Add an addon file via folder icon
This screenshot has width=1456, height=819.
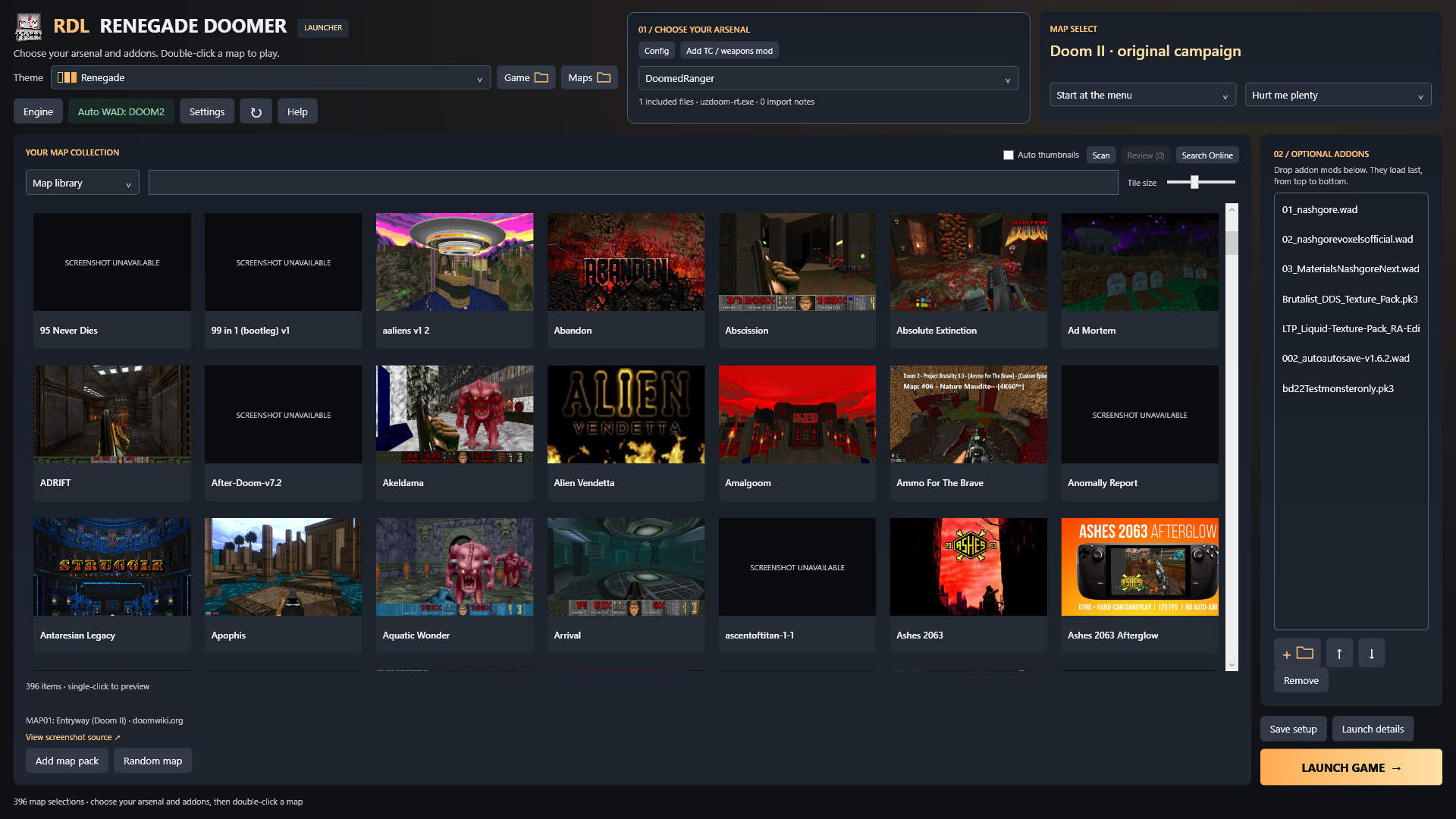coord(1298,653)
